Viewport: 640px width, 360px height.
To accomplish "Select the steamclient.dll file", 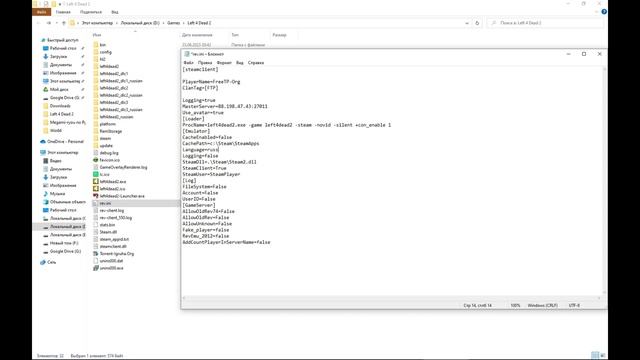I will [x=113, y=247].
